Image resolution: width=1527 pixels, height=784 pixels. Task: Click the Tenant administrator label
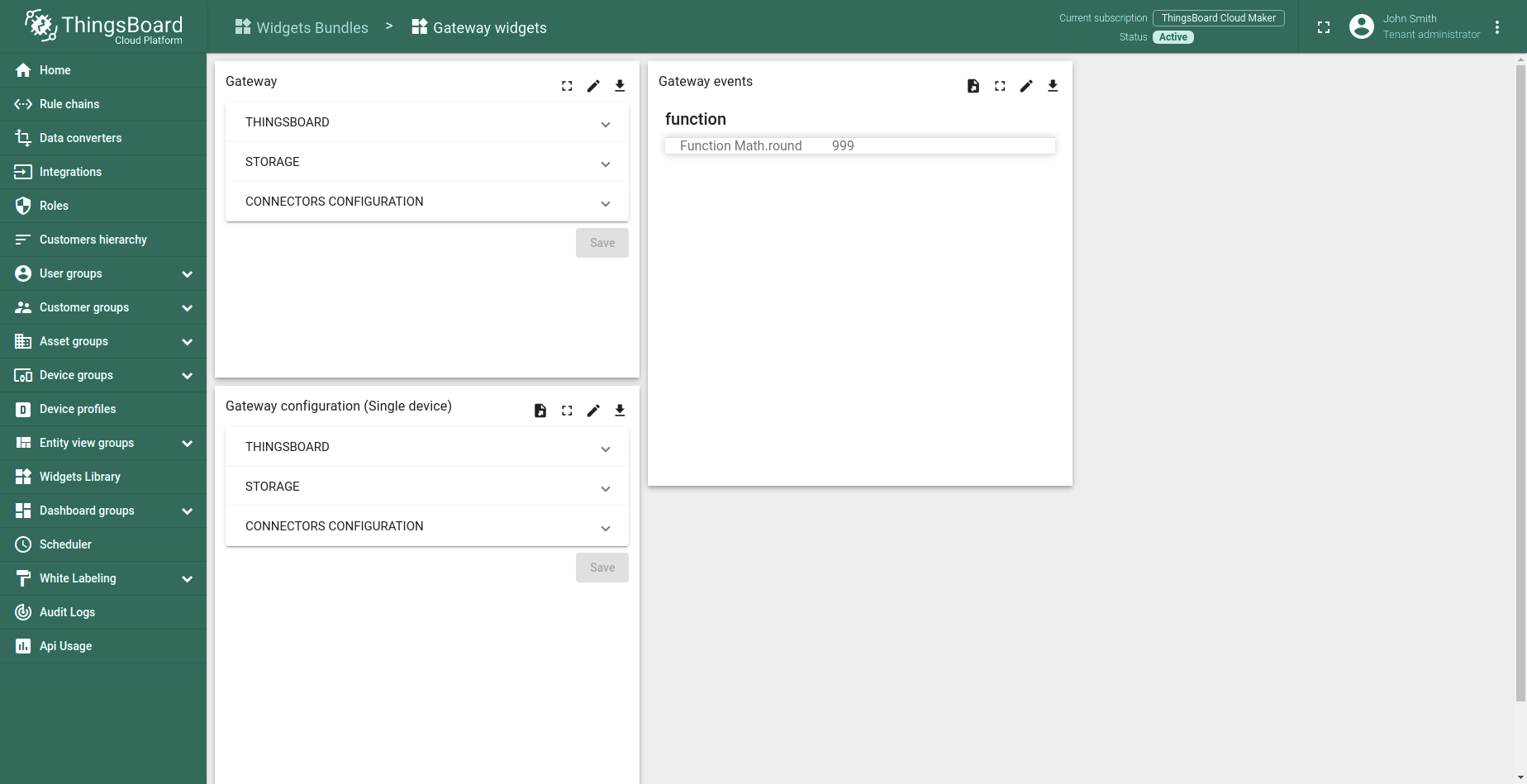pyautogui.click(x=1432, y=35)
